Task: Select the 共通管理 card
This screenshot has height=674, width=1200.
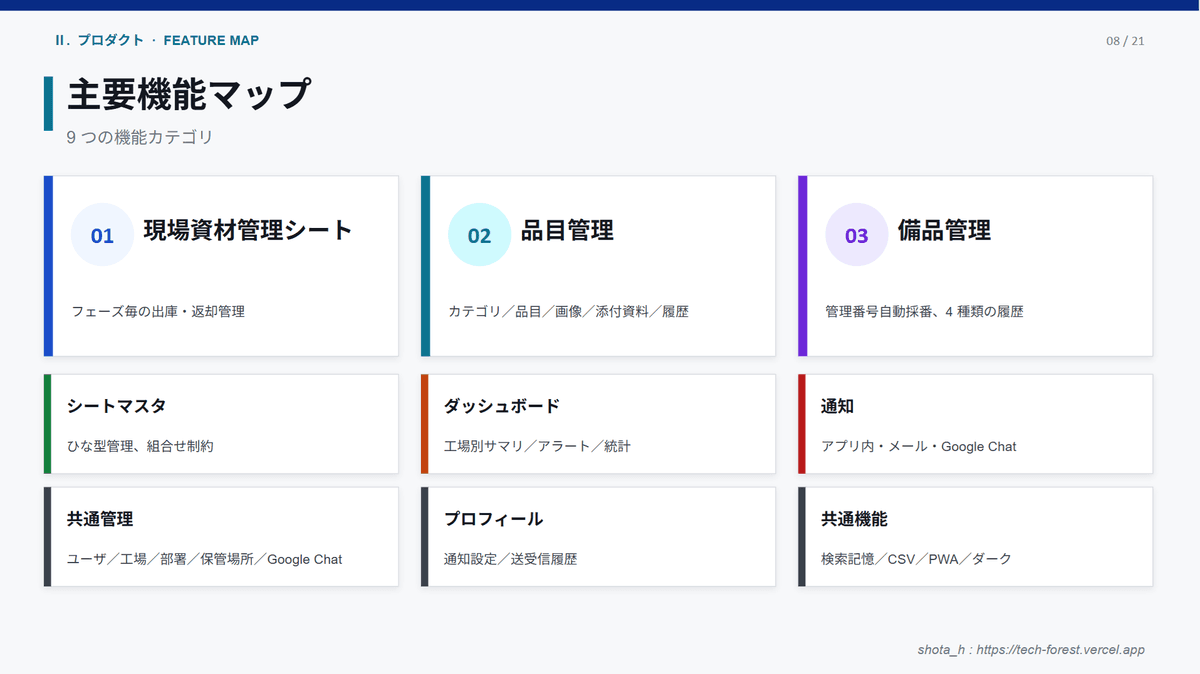Action: click(x=221, y=537)
